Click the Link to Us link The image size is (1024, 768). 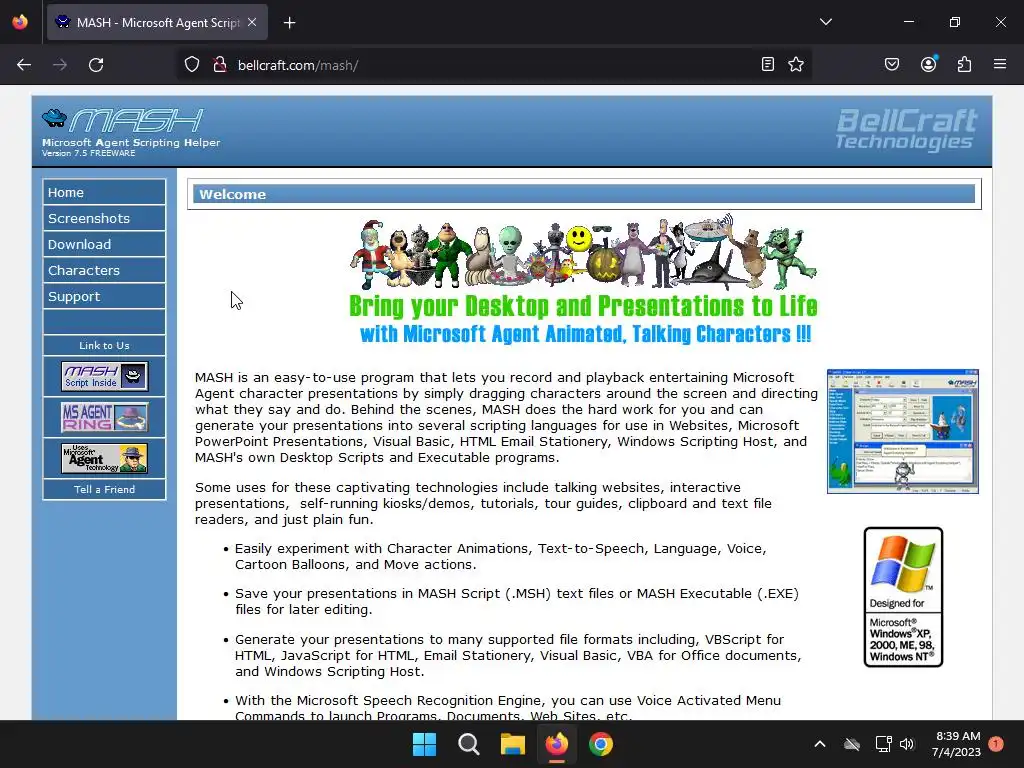pos(104,345)
